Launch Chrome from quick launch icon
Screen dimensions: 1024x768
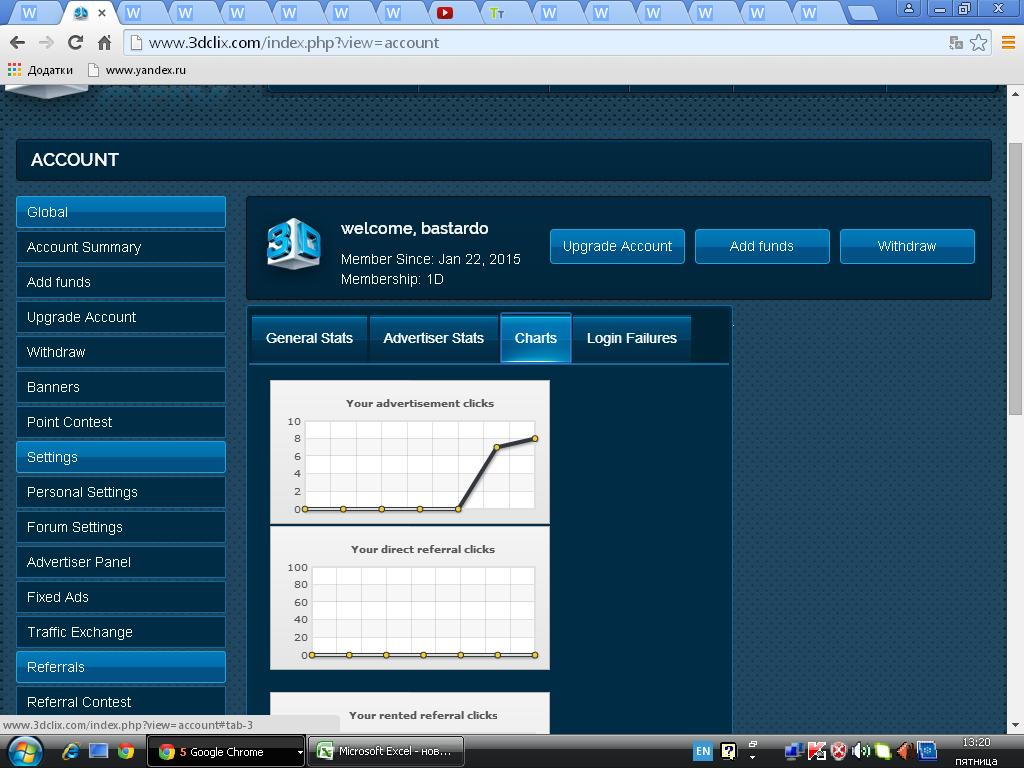(126, 752)
